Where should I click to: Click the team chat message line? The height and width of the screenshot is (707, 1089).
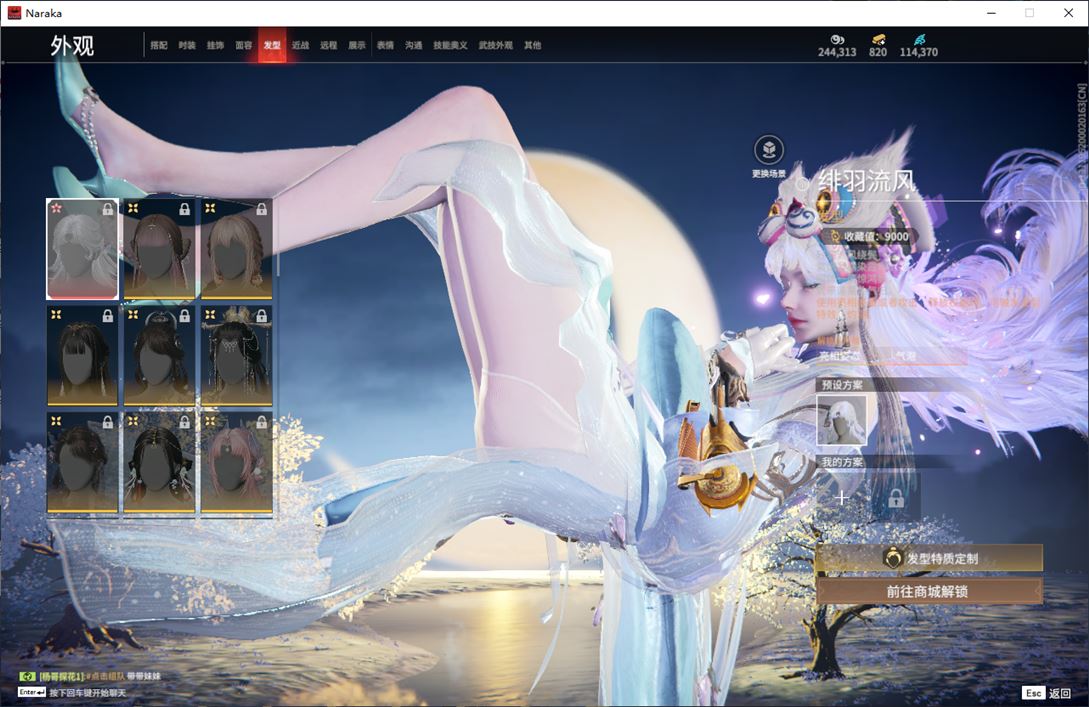[x=90, y=676]
